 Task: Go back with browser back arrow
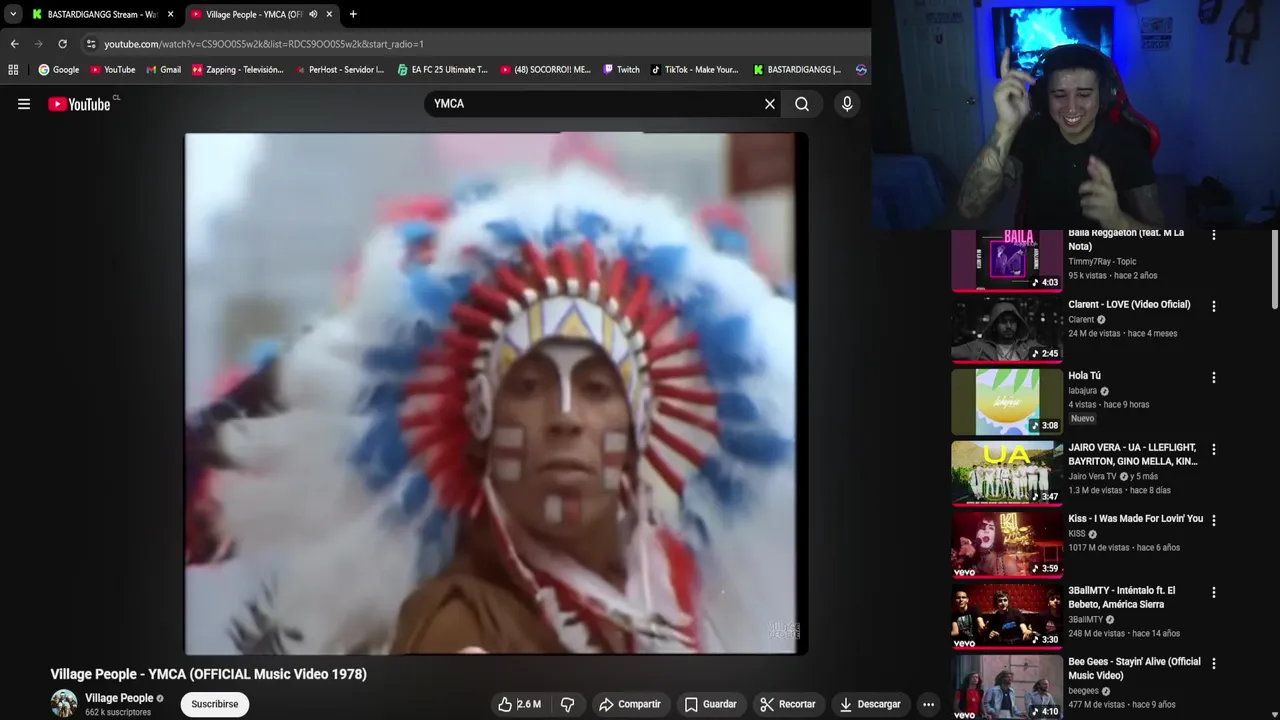pyautogui.click(x=14, y=44)
